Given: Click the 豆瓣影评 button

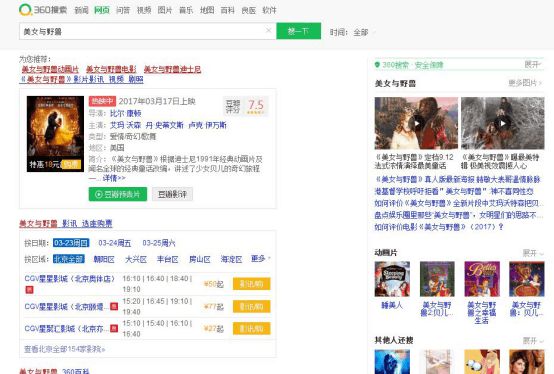Looking at the screenshot, I should pos(172,194).
